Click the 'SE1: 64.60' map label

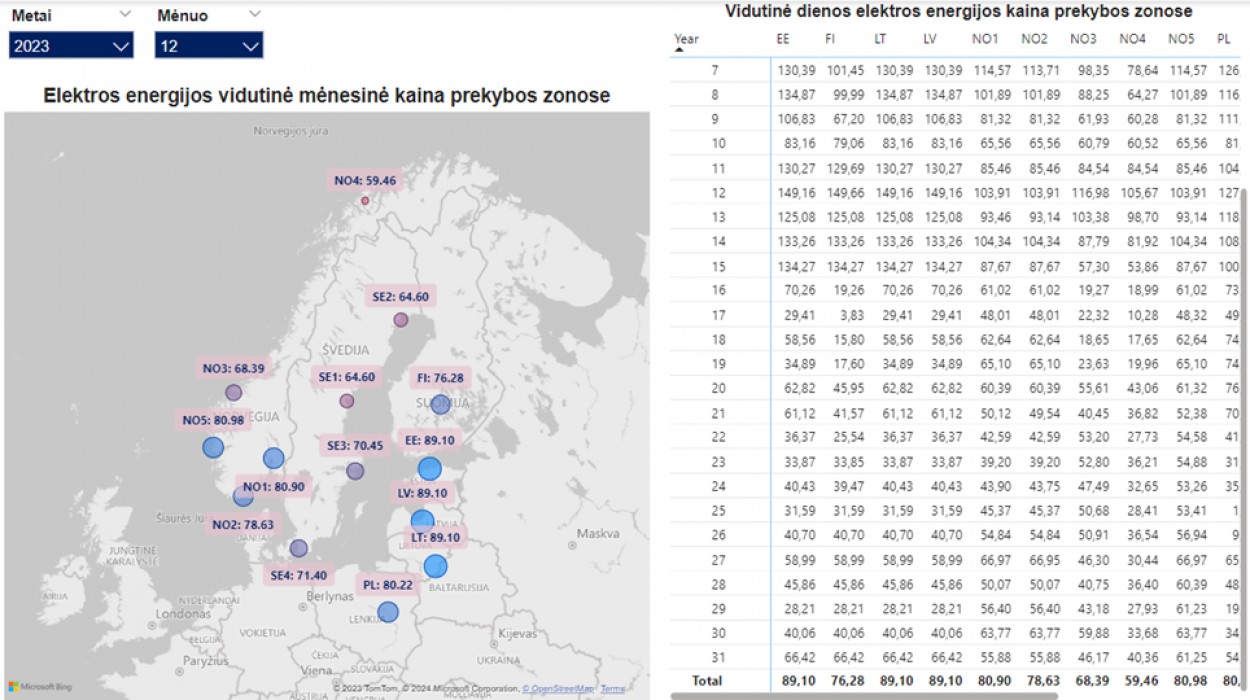point(347,377)
